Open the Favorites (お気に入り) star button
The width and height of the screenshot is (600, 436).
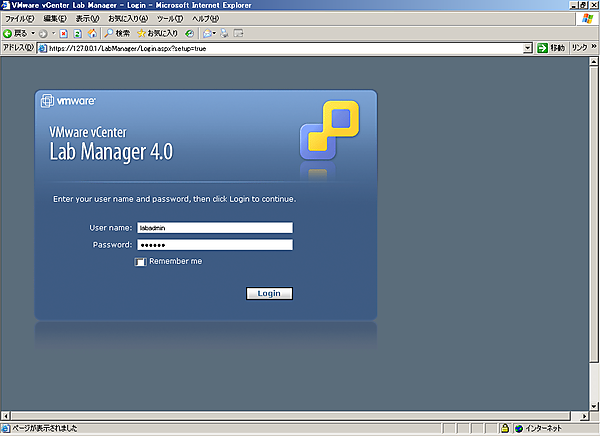(x=157, y=33)
